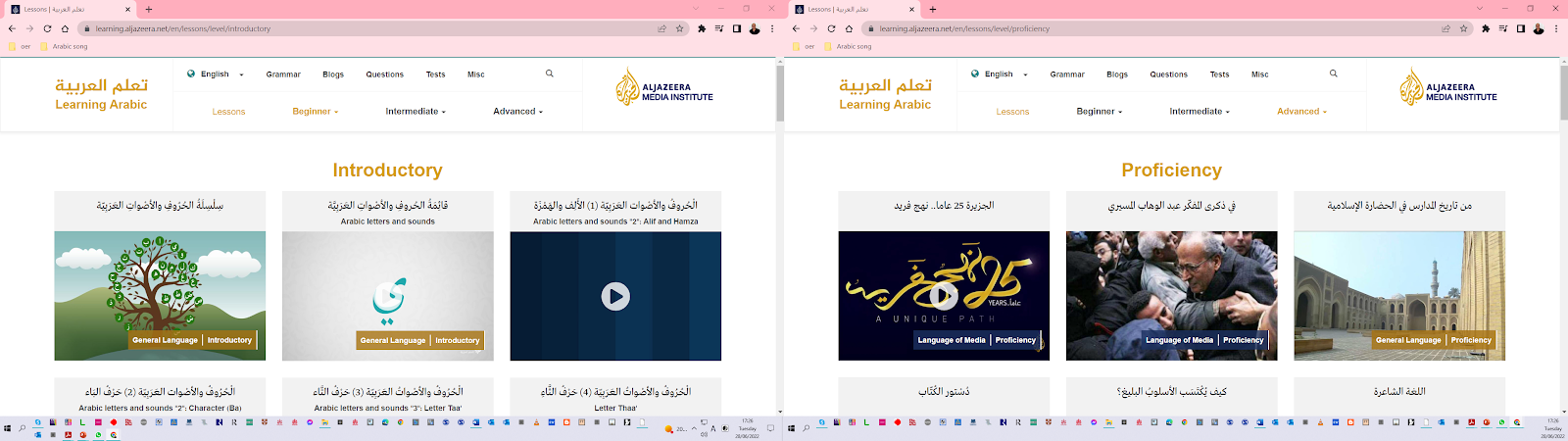The width and height of the screenshot is (1568, 441).
Task: Open home page in the left browser window
Action: pos(65,28)
